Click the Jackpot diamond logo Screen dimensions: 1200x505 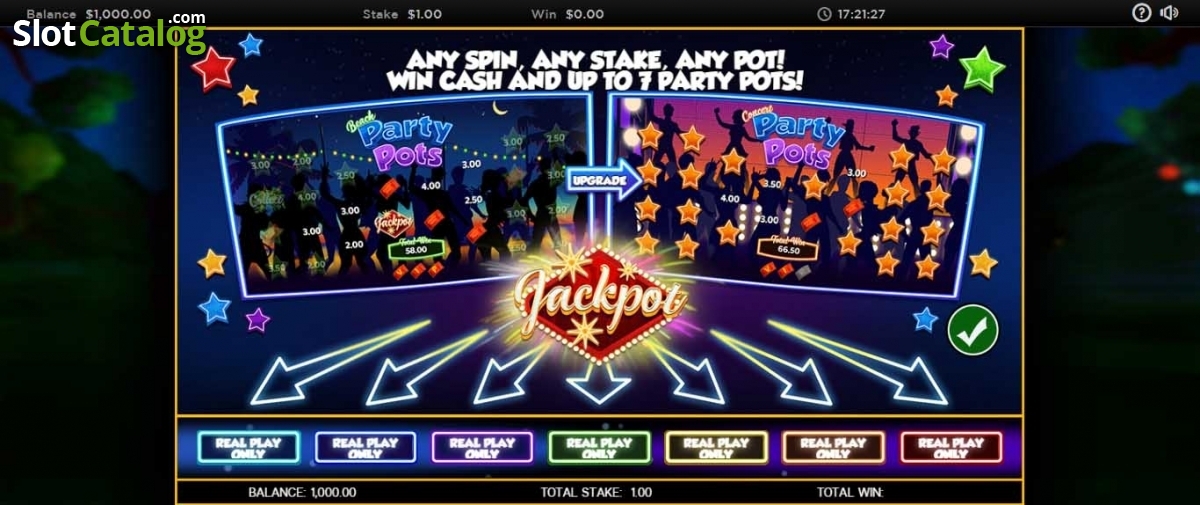pyautogui.click(x=600, y=301)
